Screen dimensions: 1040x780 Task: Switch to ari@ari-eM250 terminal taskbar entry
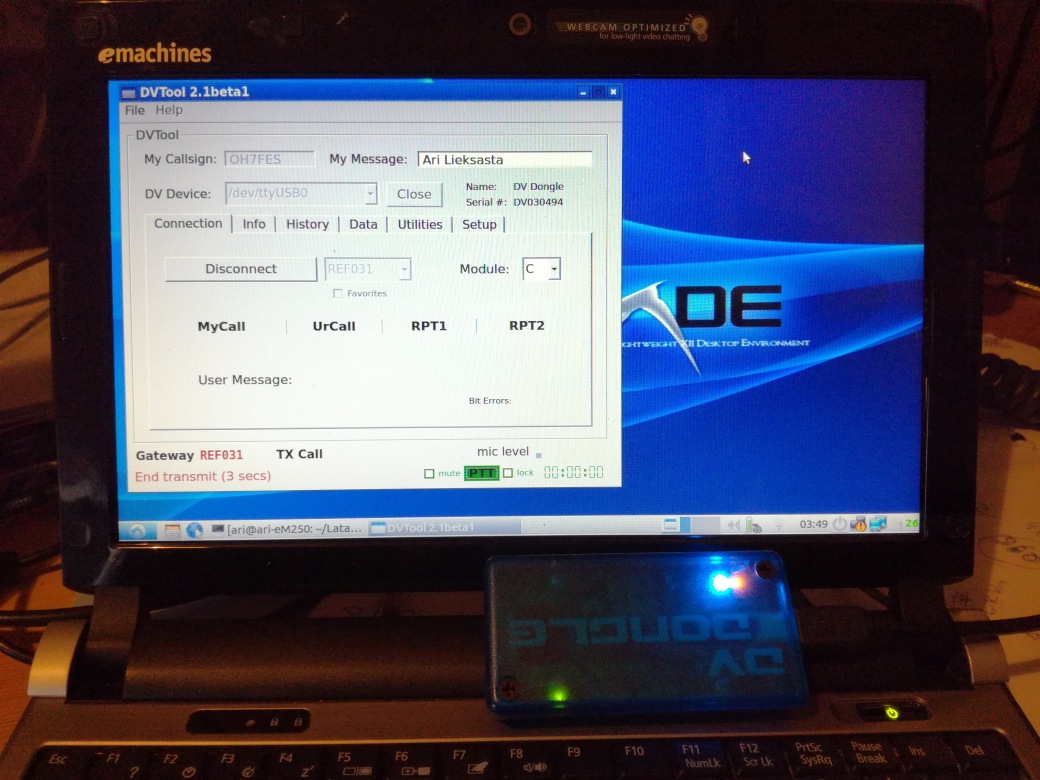[x=287, y=529]
